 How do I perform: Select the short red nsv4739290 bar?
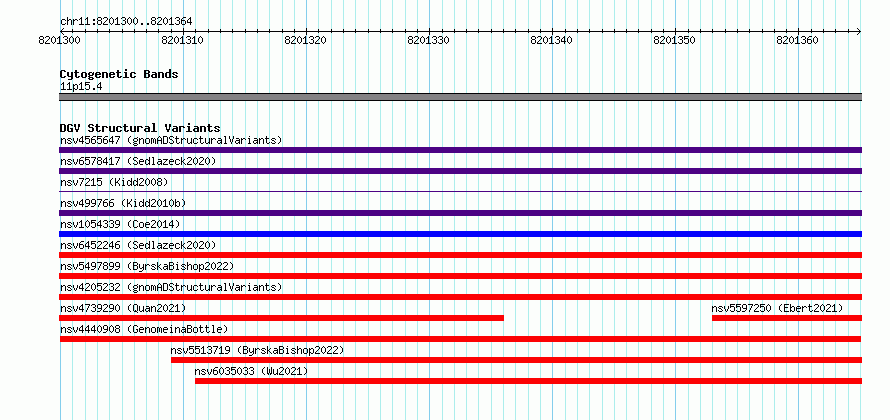(282, 318)
